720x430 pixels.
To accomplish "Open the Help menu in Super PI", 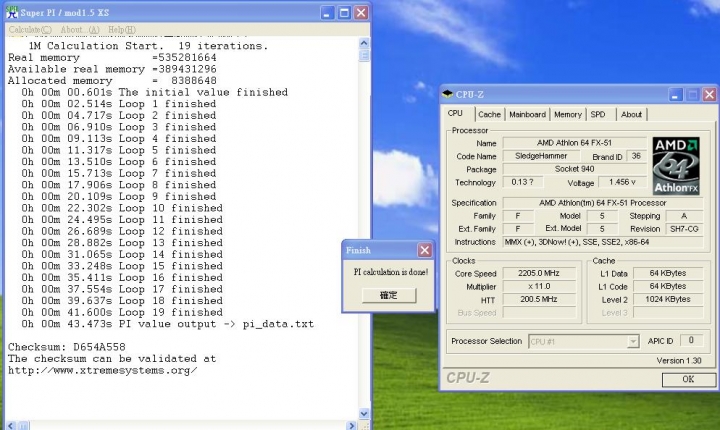I will [122, 30].
